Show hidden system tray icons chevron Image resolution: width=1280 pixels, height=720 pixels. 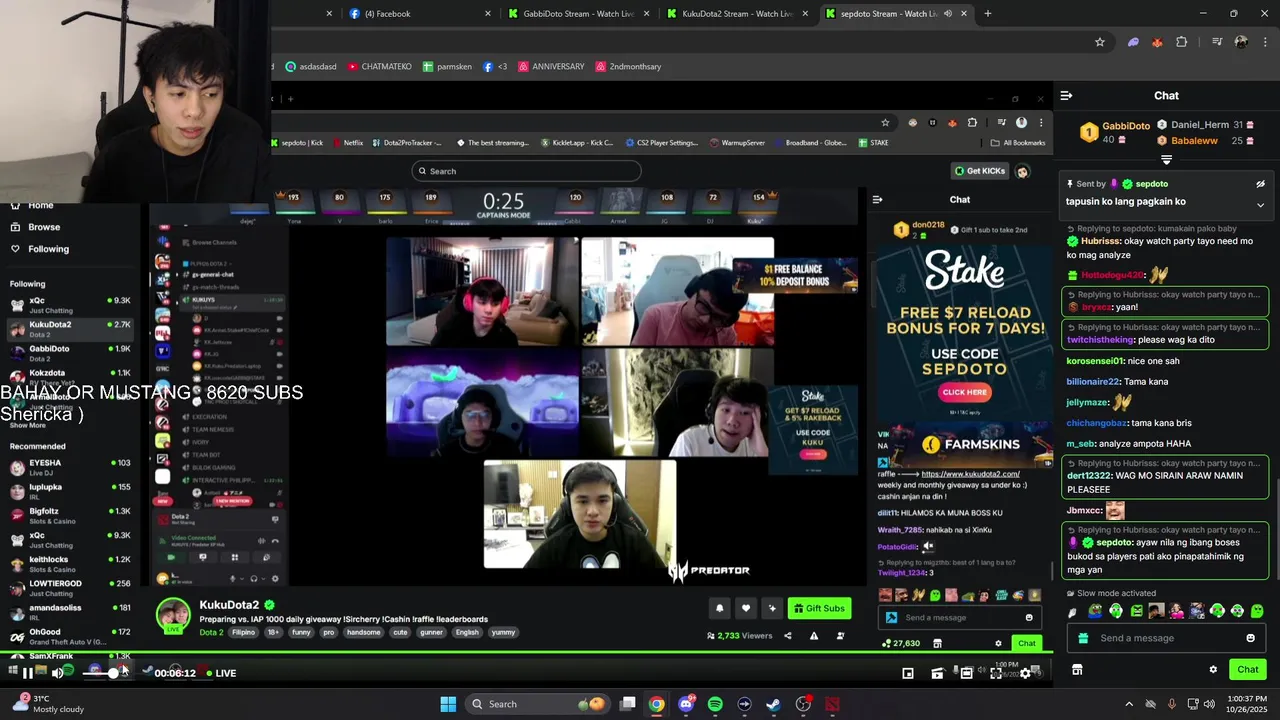pyautogui.click(x=1129, y=704)
